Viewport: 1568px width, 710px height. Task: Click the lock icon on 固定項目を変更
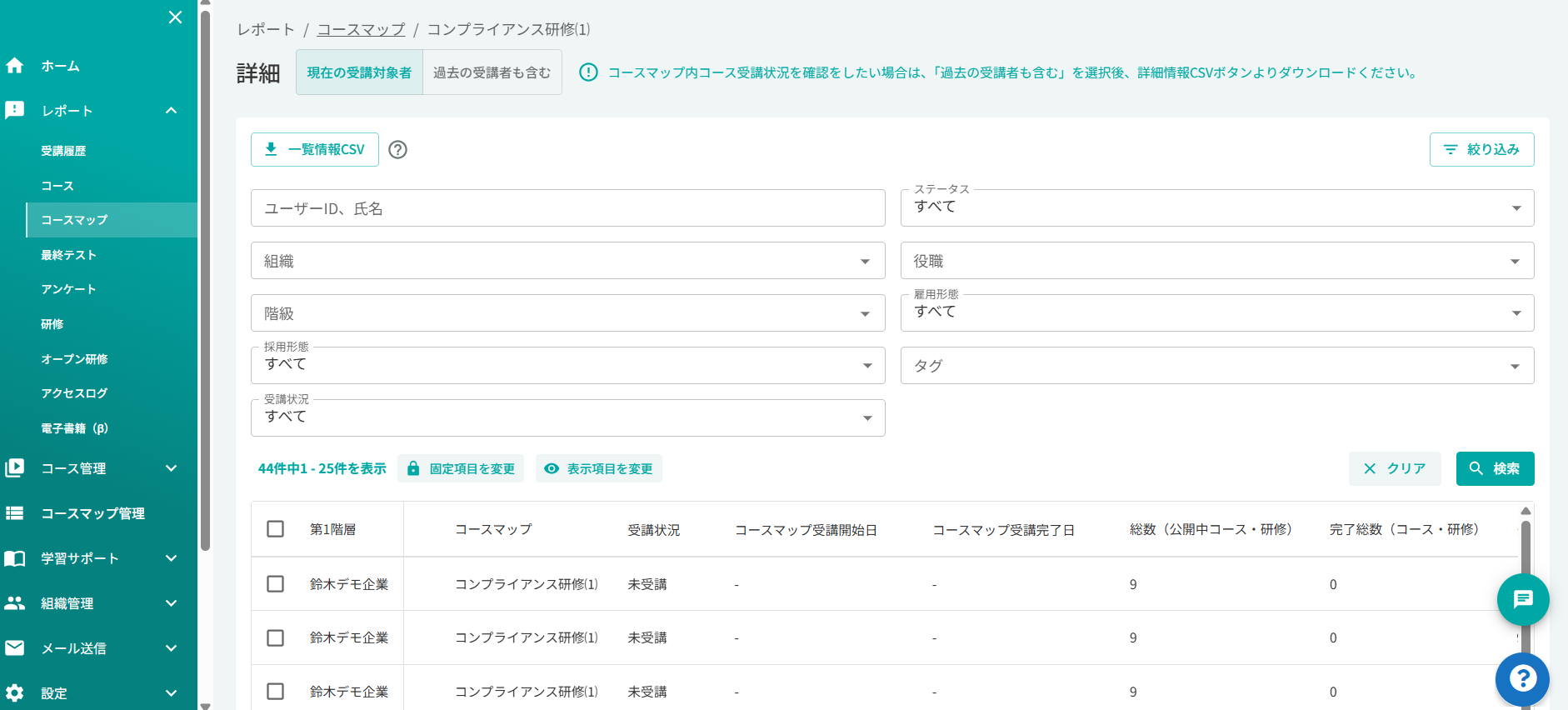coord(413,468)
